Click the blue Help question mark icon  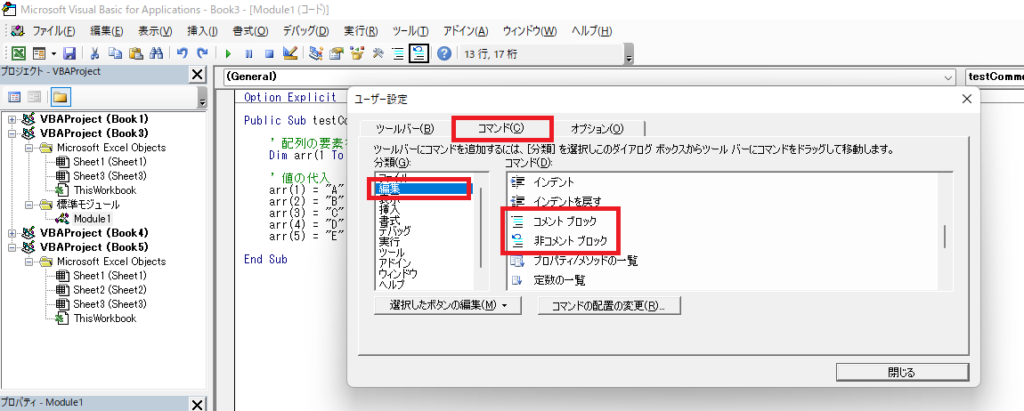click(x=444, y=53)
